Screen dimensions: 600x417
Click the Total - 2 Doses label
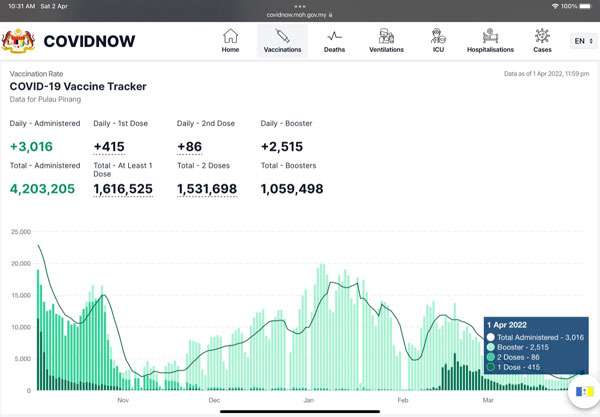[204, 166]
